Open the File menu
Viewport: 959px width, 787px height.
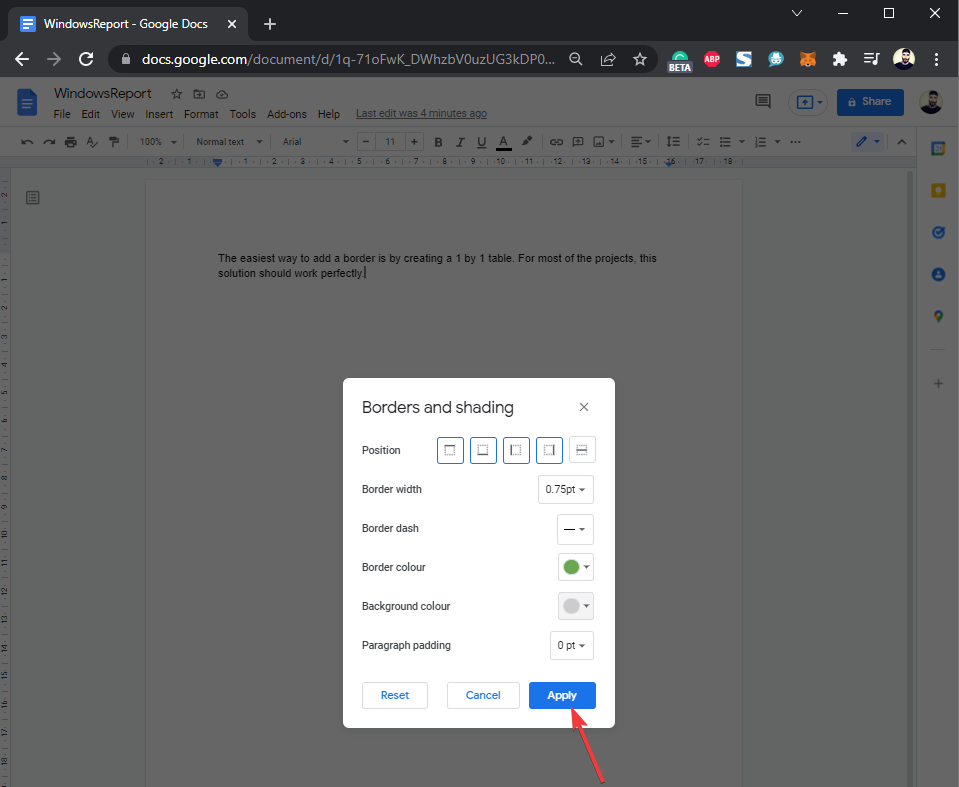pyautogui.click(x=62, y=114)
